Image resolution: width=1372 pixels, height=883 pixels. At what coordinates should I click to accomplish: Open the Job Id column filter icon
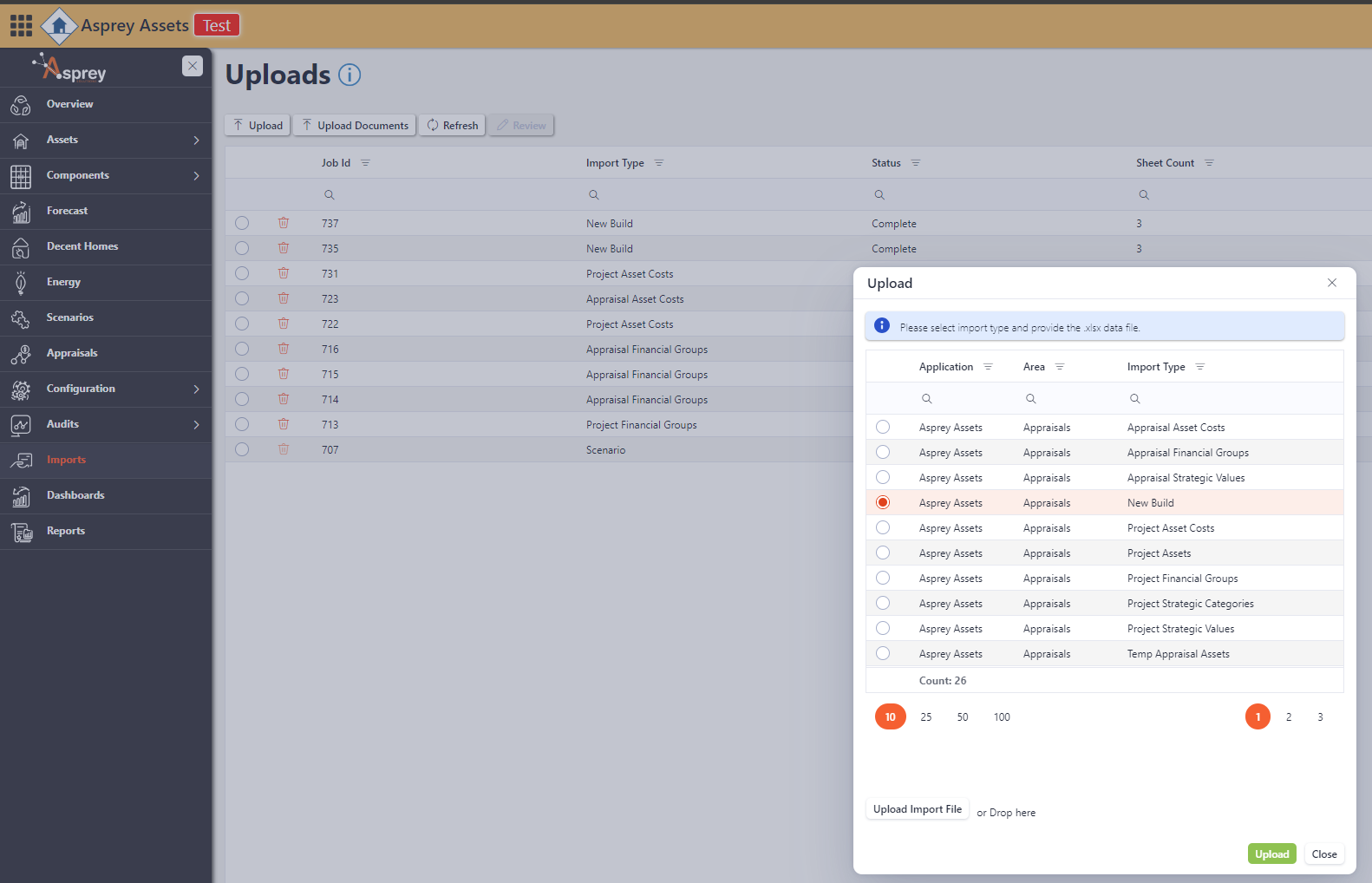[365, 163]
